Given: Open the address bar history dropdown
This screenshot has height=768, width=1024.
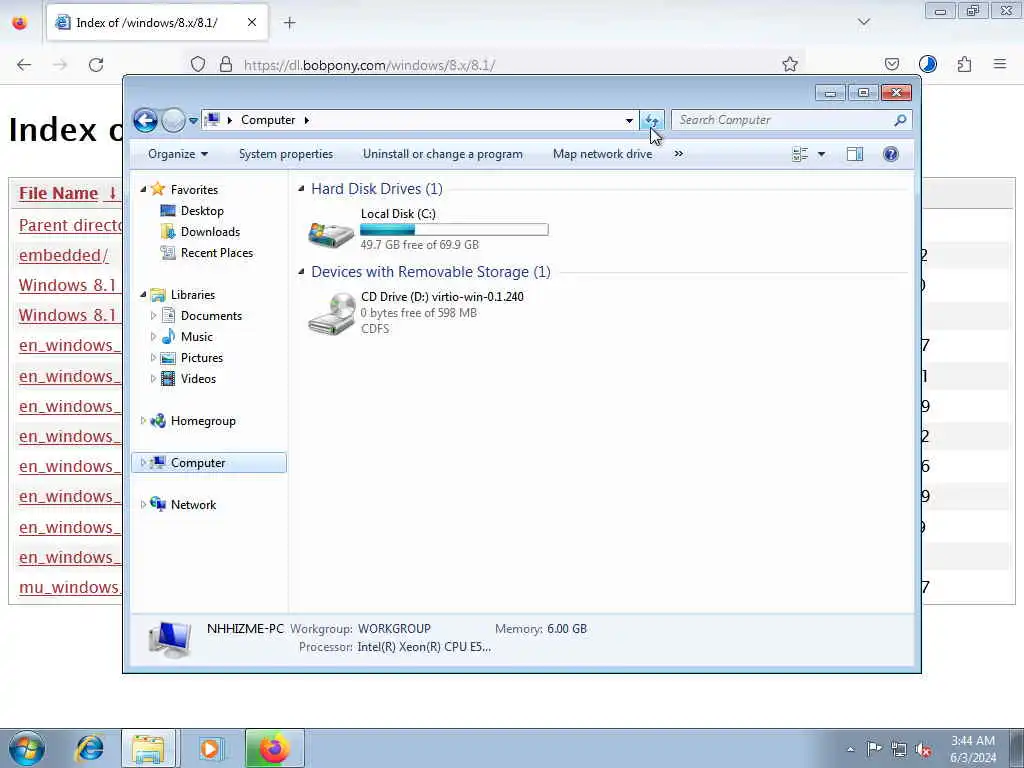Looking at the screenshot, I should point(629,120).
